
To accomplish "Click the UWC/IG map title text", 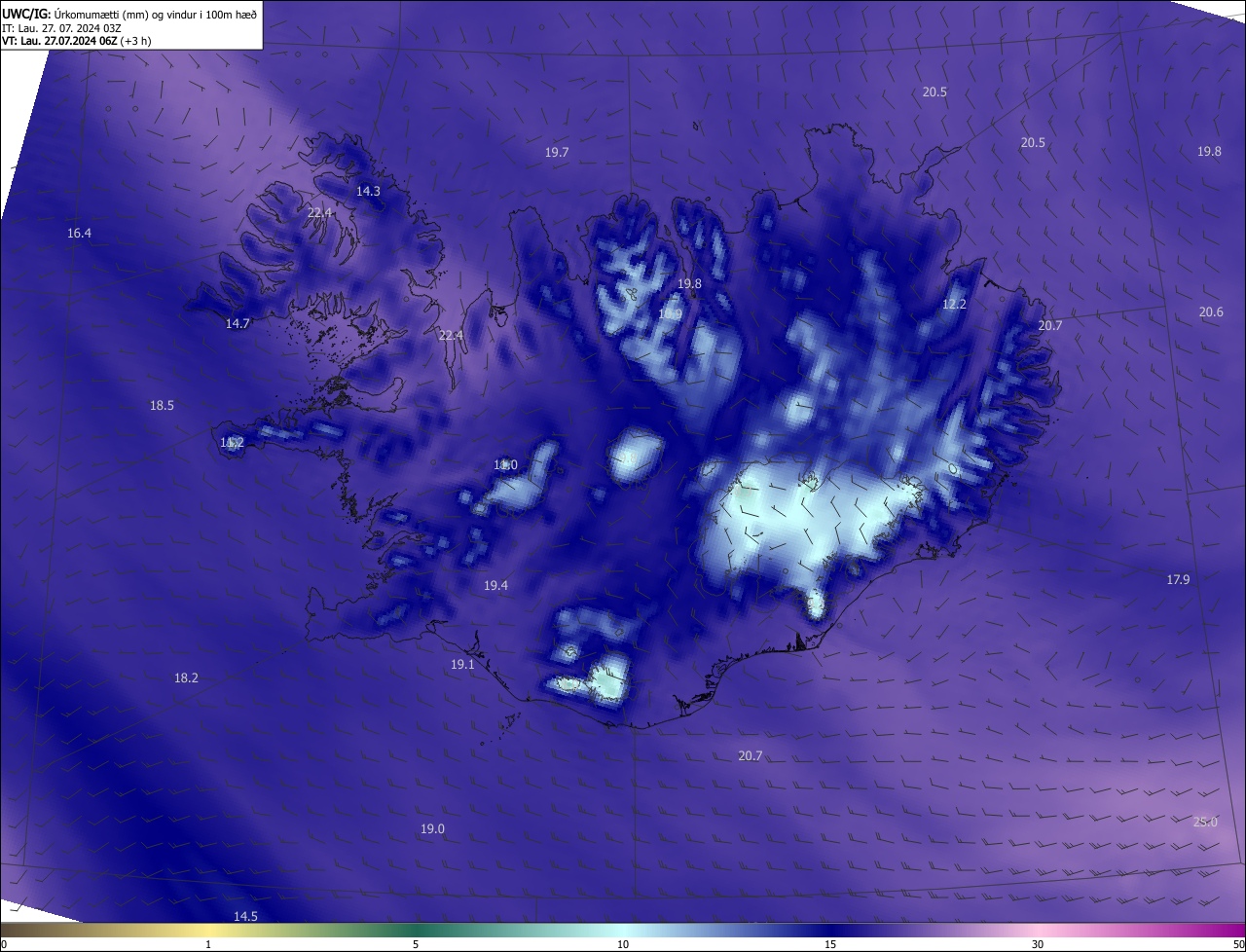I will tap(129, 13).
